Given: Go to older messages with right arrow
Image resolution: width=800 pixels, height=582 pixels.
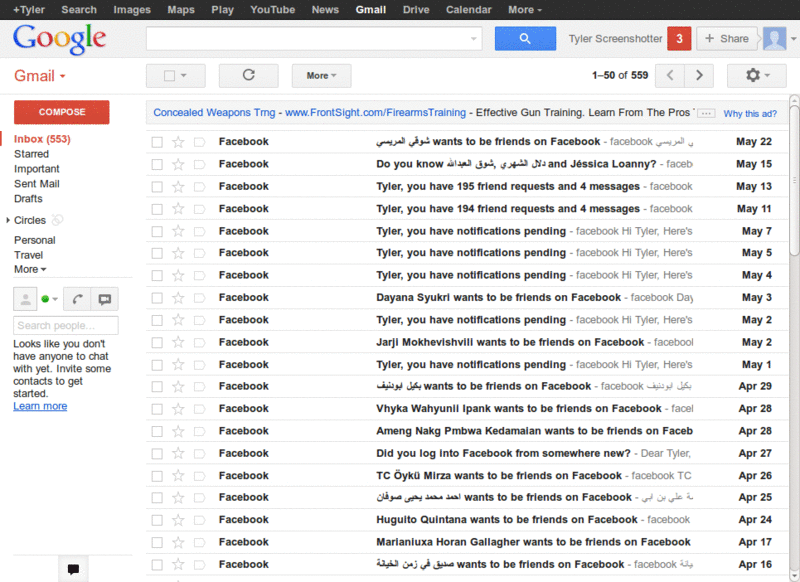Looking at the screenshot, I should [x=699, y=75].
